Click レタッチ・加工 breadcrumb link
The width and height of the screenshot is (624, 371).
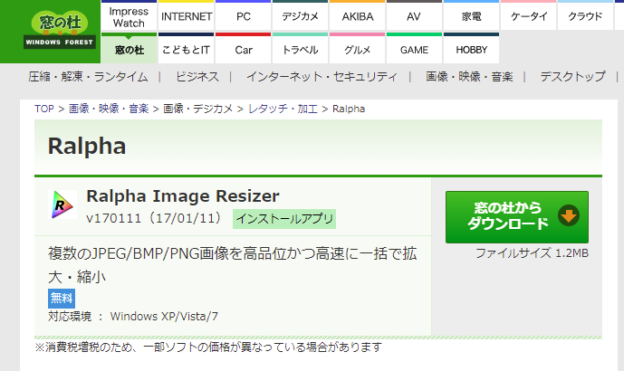tap(283, 109)
